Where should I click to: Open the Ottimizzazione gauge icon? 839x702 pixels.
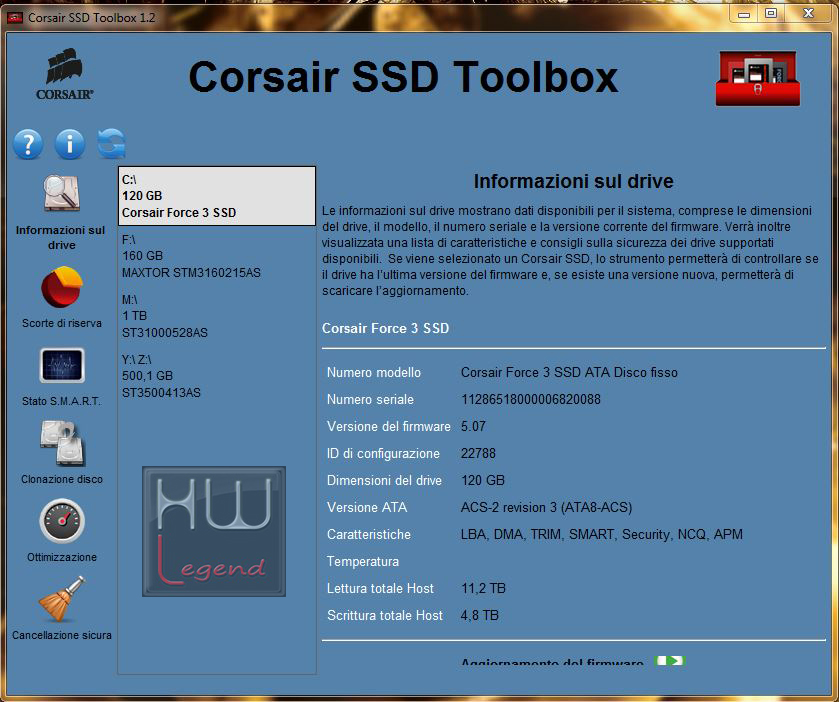pyautogui.click(x=62, y=521)
